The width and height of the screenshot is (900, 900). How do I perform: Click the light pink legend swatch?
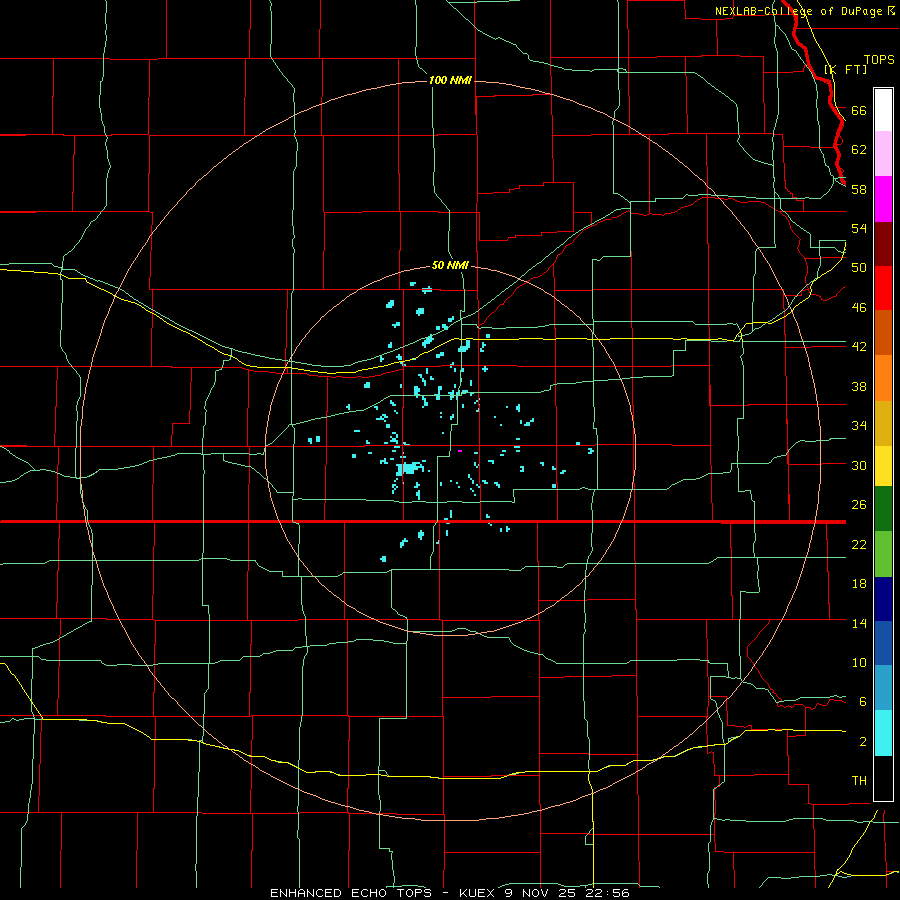[883, 154]
